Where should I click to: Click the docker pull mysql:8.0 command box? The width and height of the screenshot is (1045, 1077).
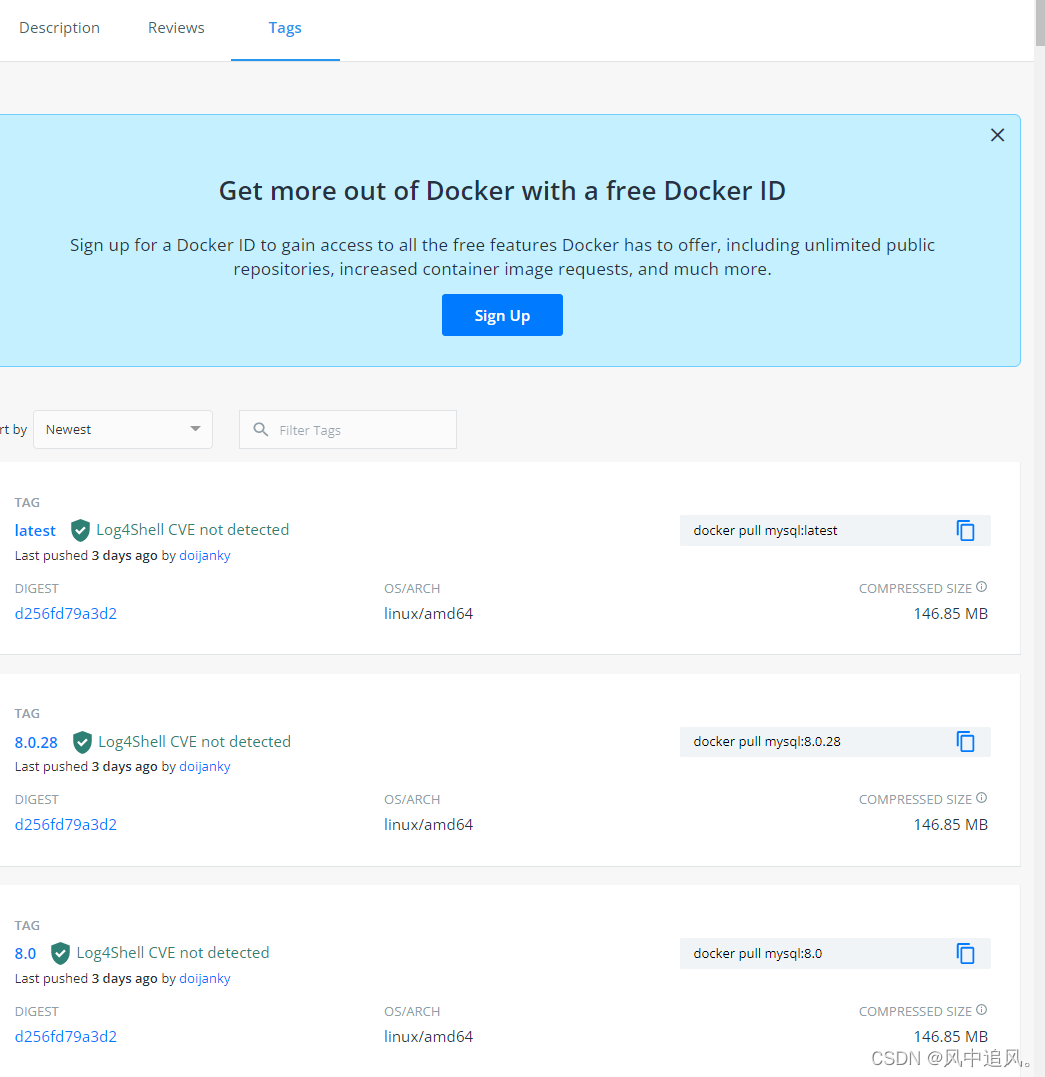click(x=835, y=953)
